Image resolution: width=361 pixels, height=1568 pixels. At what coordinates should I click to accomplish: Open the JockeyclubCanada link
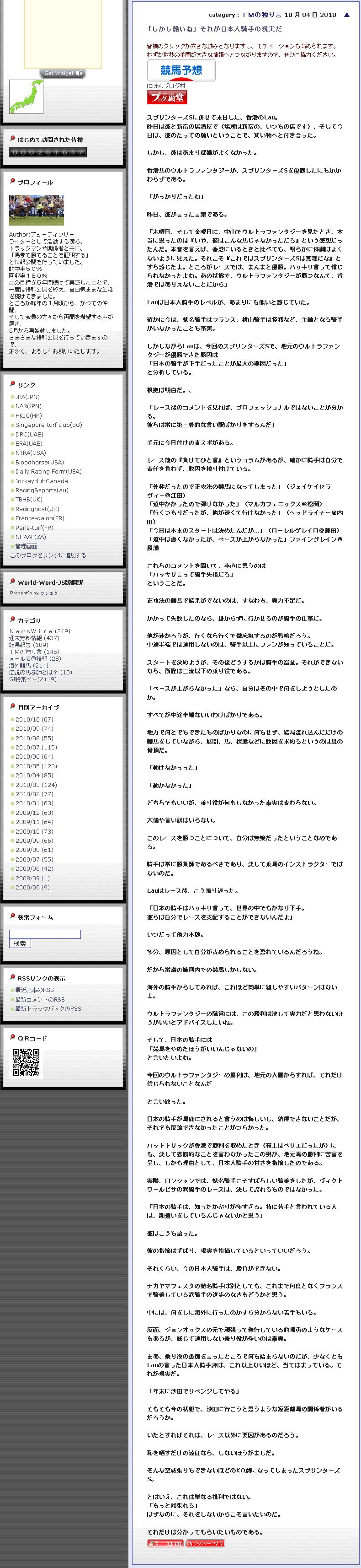[41, 481]
